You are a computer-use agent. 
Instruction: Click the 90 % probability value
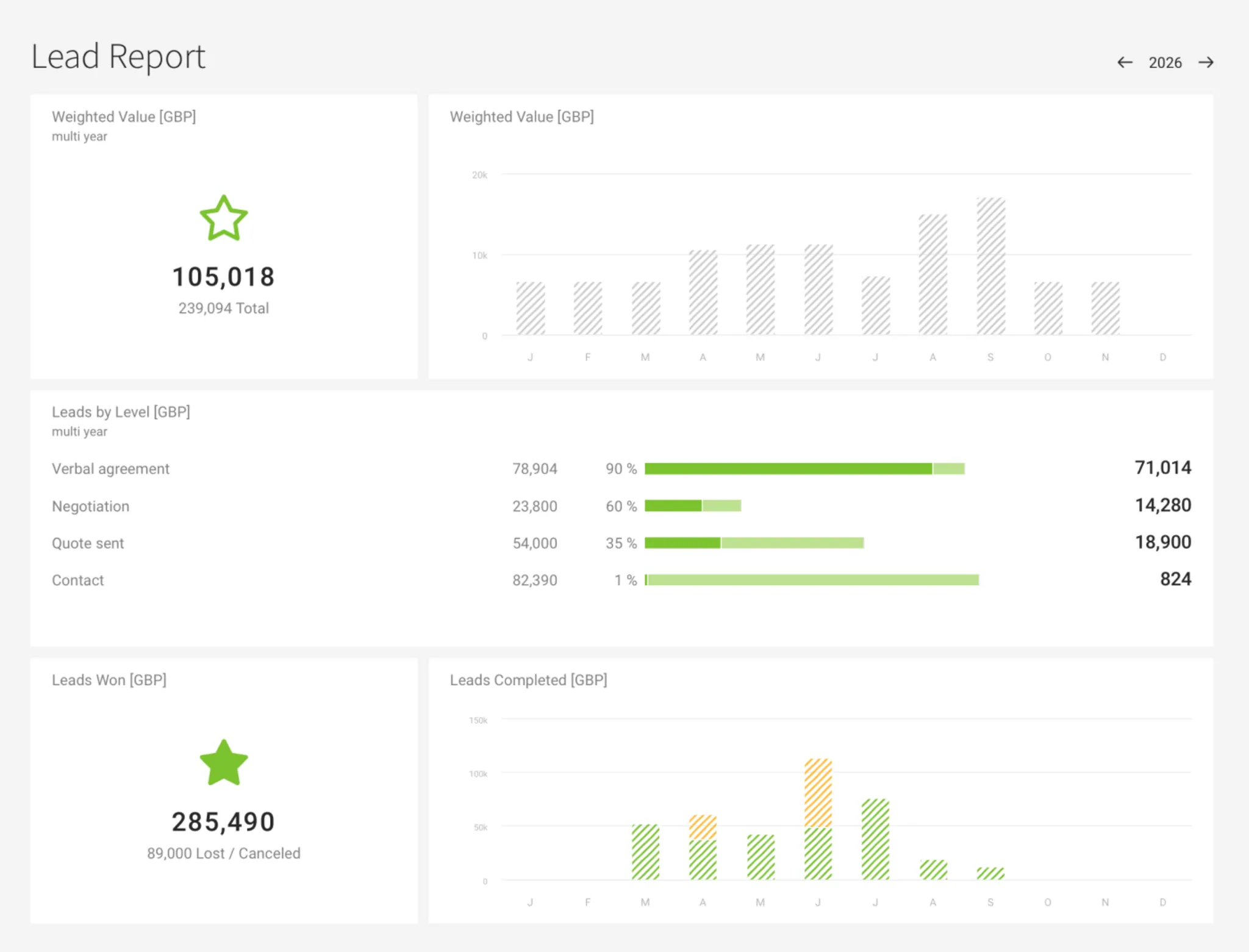click(x=621, y=469)
